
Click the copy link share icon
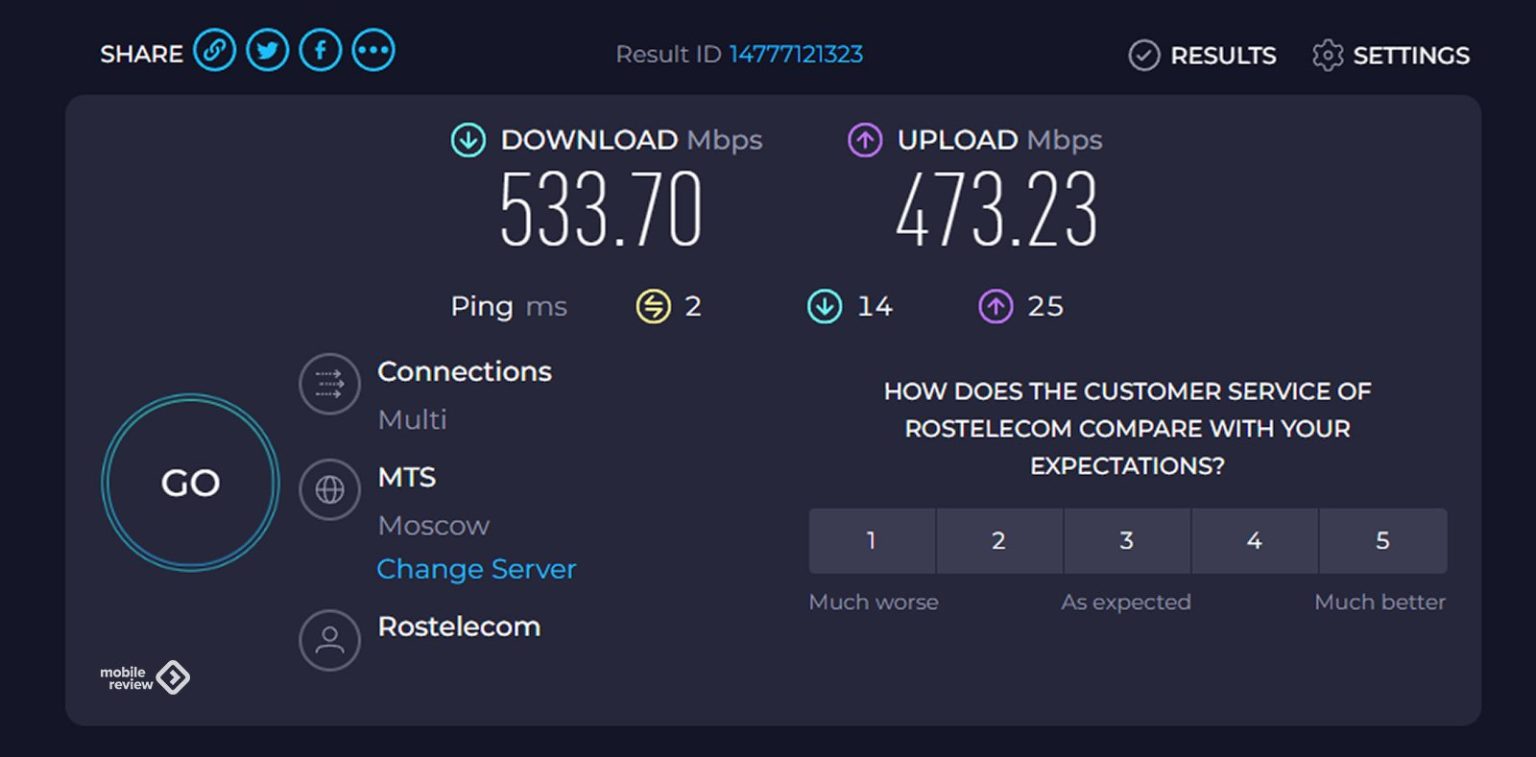214,51
